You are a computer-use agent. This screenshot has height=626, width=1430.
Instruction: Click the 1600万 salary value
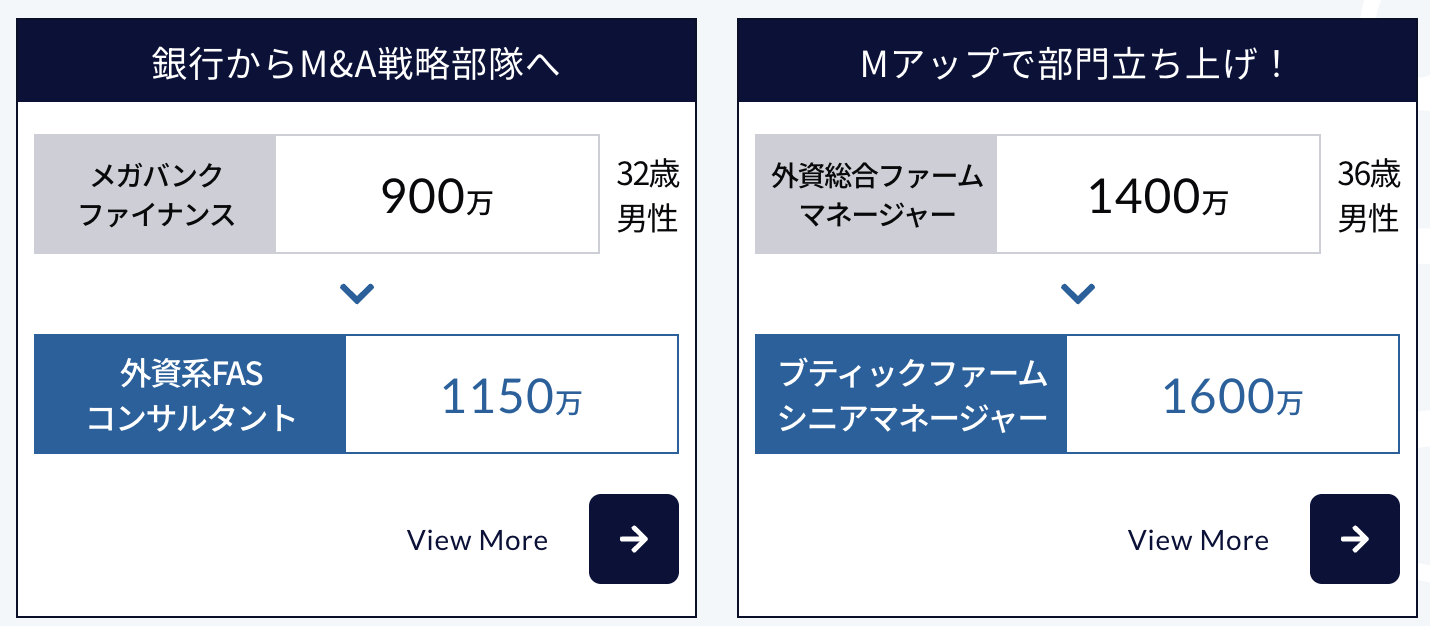[1233, 394]
